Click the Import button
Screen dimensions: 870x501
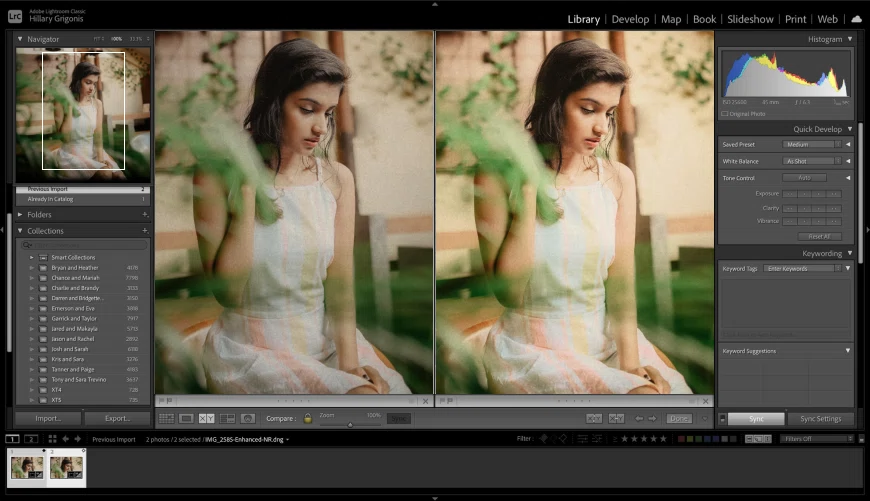point(48,418)
